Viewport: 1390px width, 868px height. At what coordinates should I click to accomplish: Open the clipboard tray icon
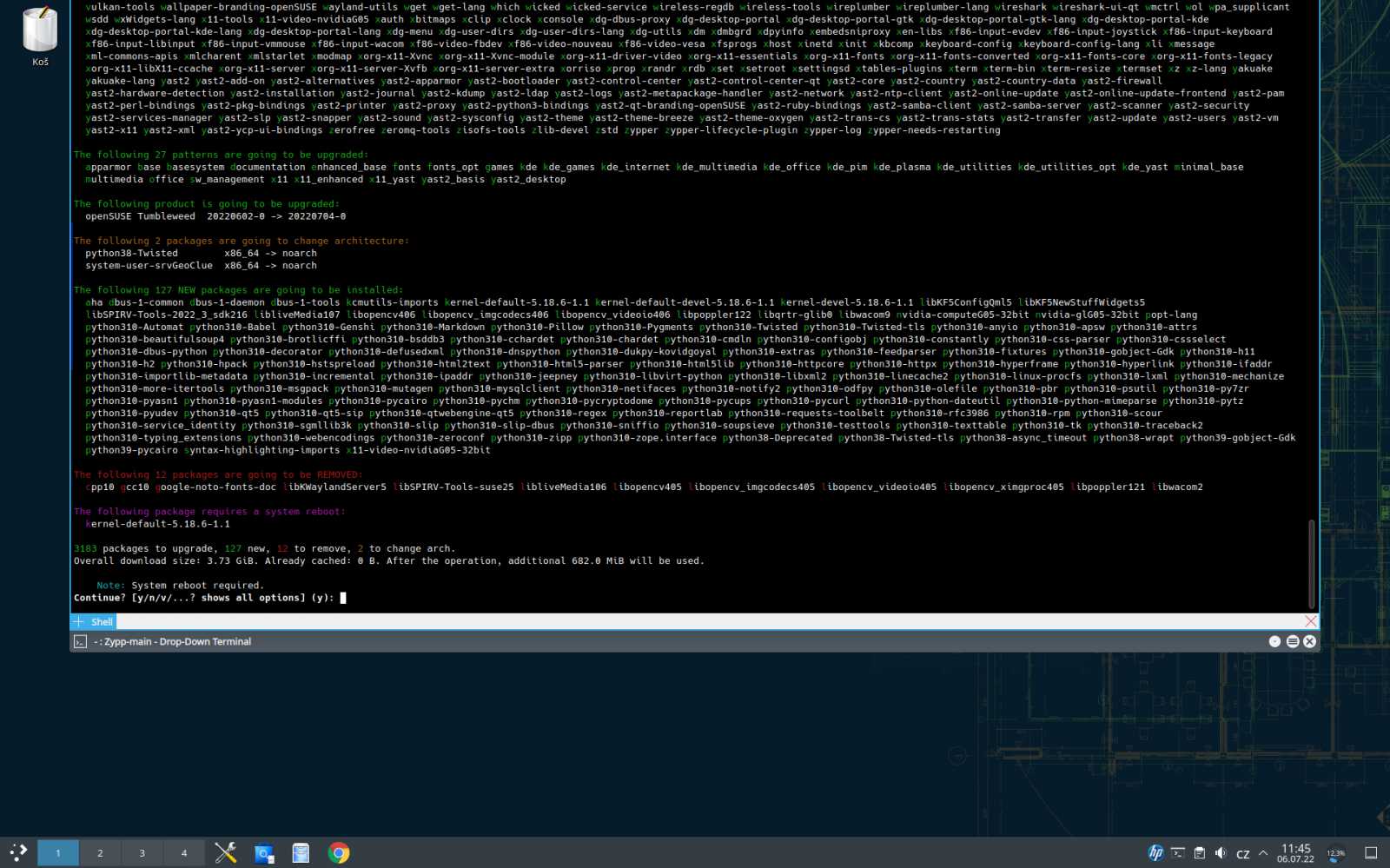tap(1199, 853)
